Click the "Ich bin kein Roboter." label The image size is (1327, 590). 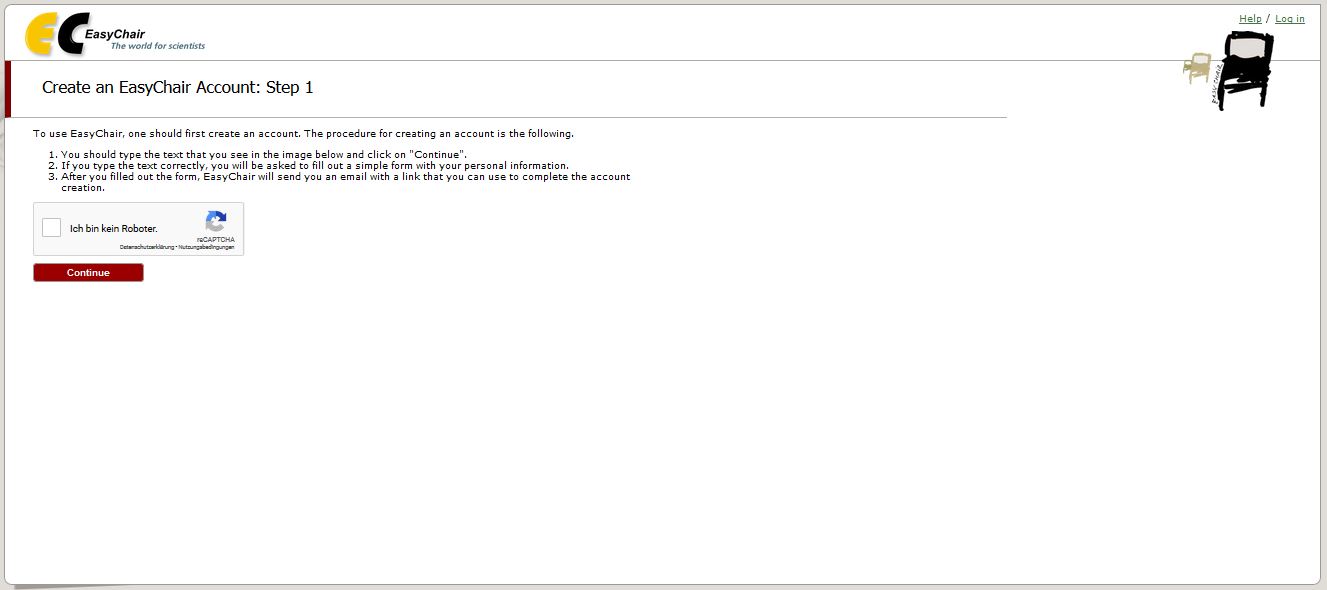[x=113, y=229]
